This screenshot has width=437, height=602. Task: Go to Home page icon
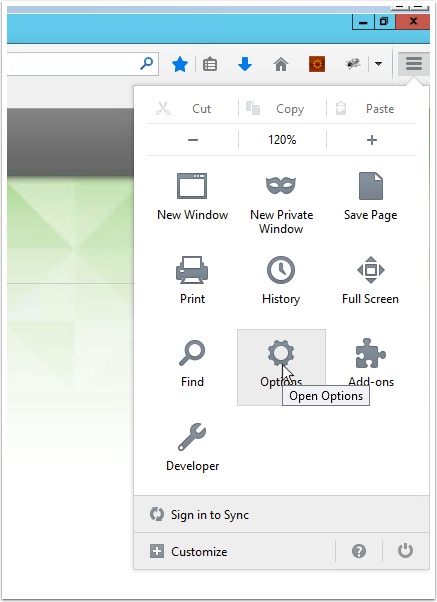[x=281, y=64]
